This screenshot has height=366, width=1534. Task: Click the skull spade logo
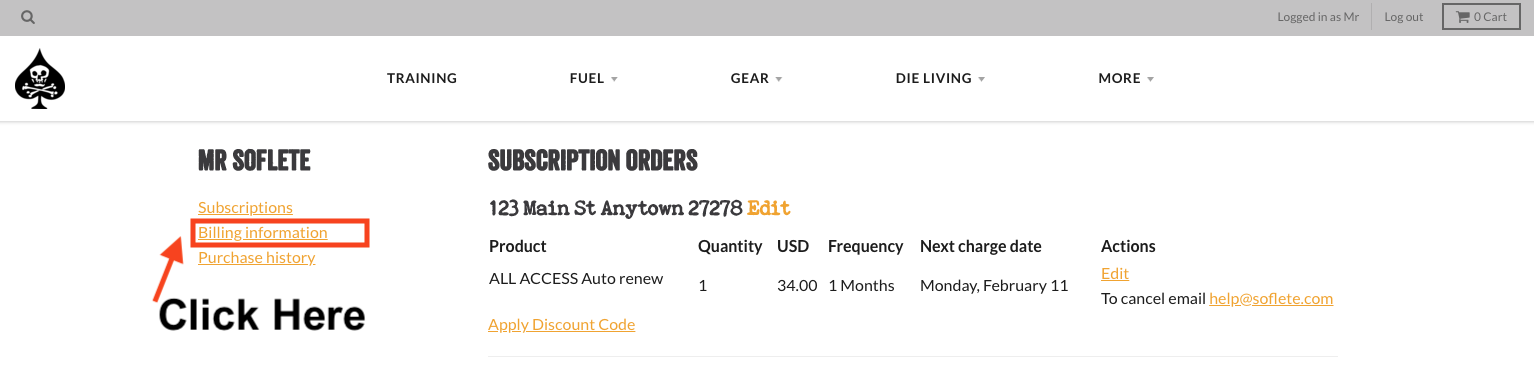[40, 78]
